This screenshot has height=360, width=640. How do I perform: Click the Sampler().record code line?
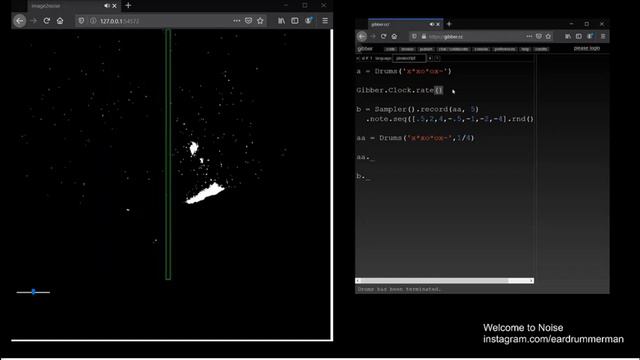coord(418,109)
